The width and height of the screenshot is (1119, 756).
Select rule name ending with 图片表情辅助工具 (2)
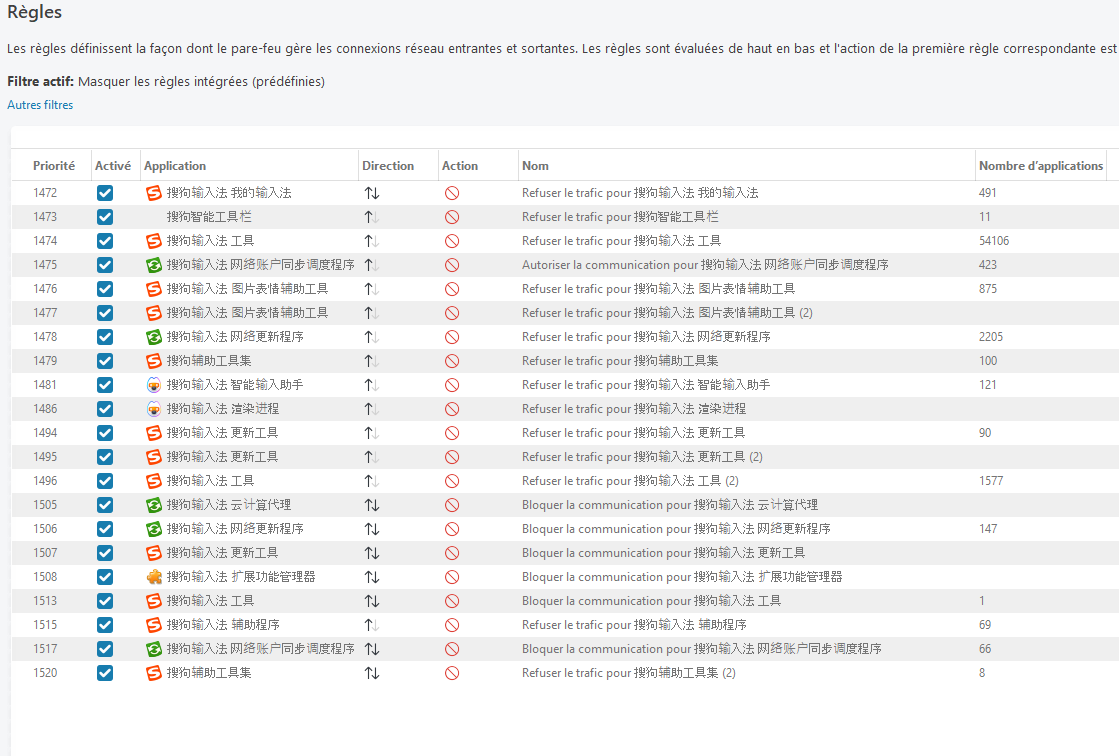(x=667, y=313)
